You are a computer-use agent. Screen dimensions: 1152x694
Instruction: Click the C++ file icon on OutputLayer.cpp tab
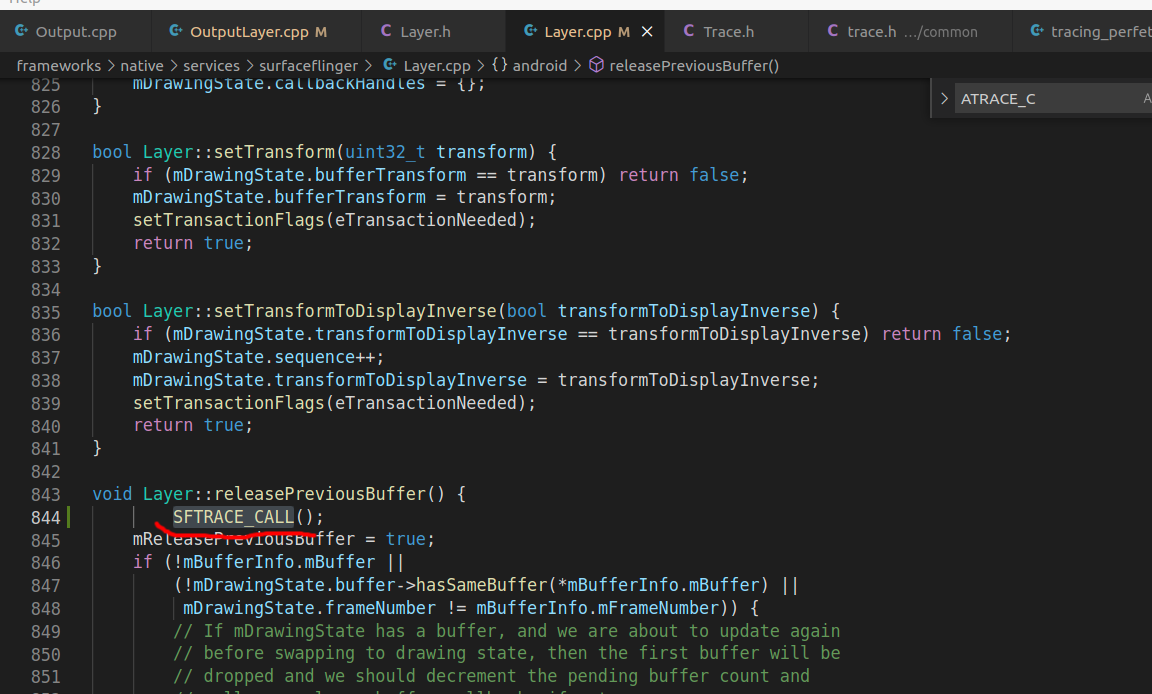pos(176,31)
